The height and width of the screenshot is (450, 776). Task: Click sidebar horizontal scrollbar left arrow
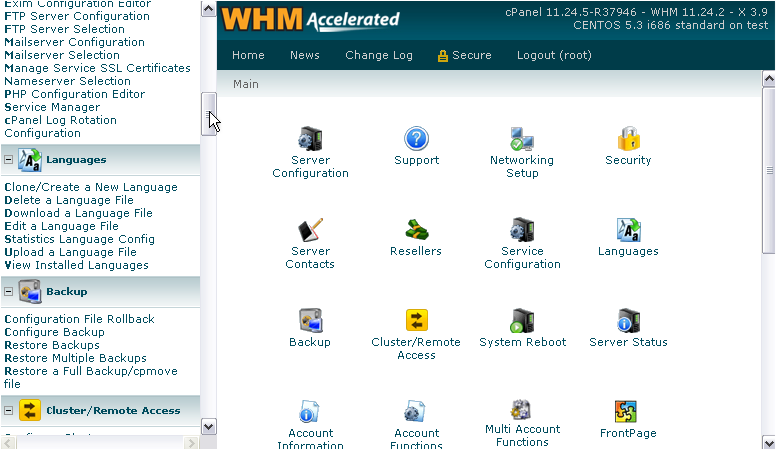8,442
